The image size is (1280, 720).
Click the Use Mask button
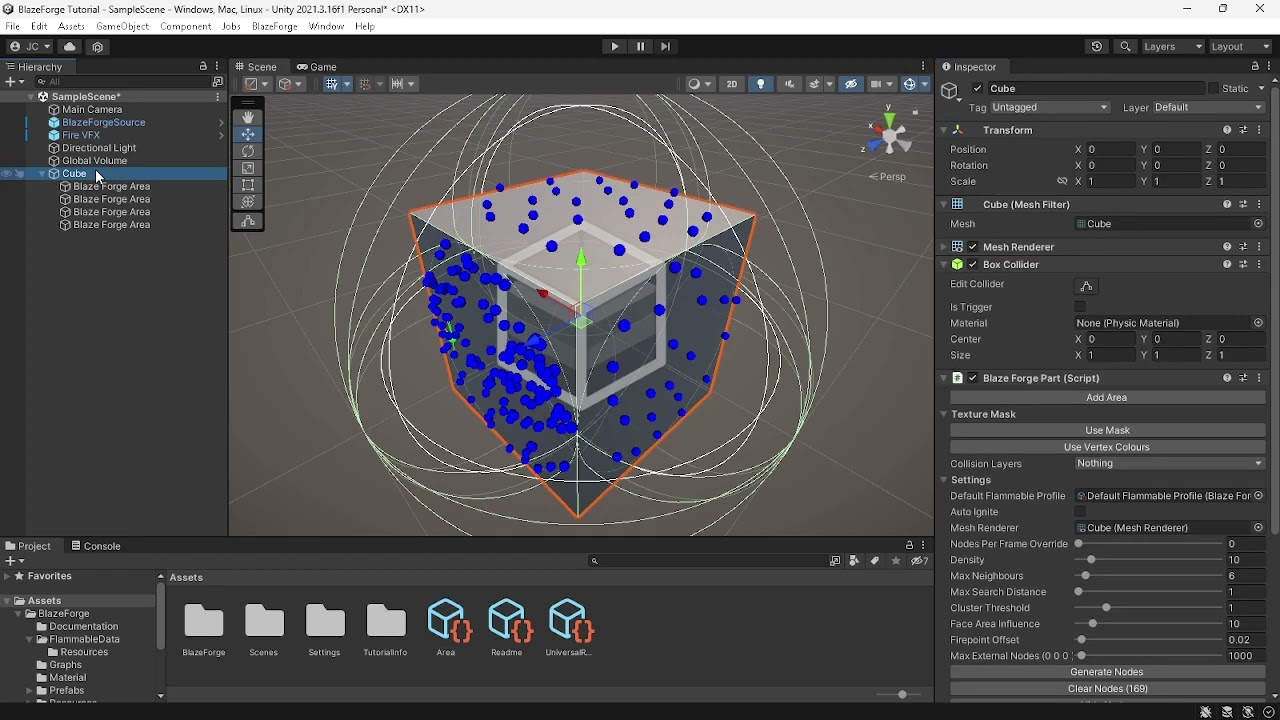coord(1107,430)
